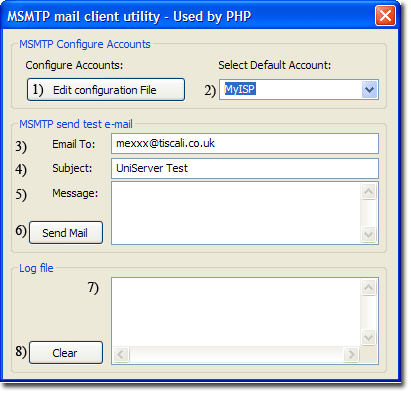Click the Subject: label
The image size is (411, 393).
click(x=72, y=168)
